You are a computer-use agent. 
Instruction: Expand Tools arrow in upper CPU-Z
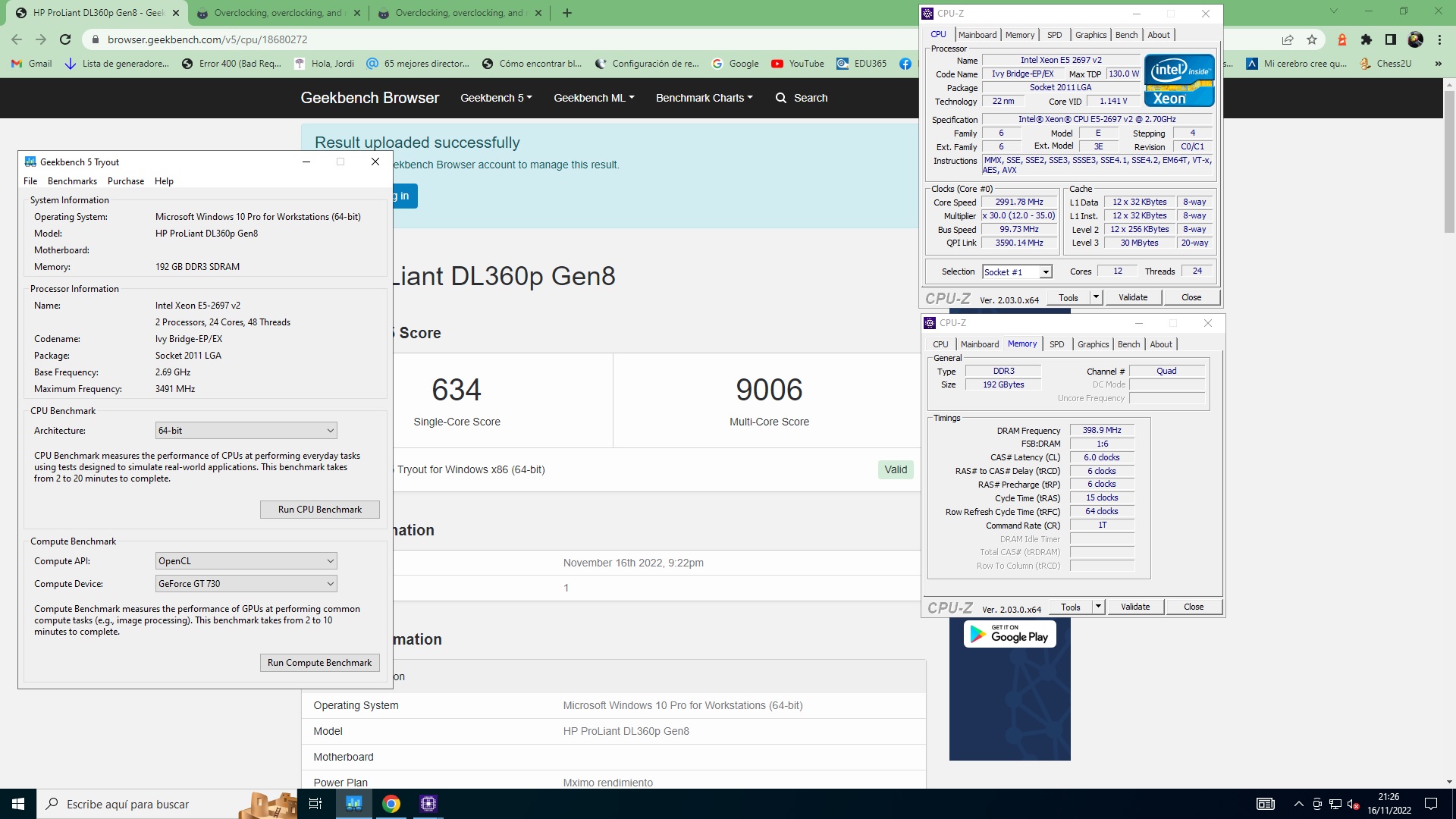point(1096,298)
